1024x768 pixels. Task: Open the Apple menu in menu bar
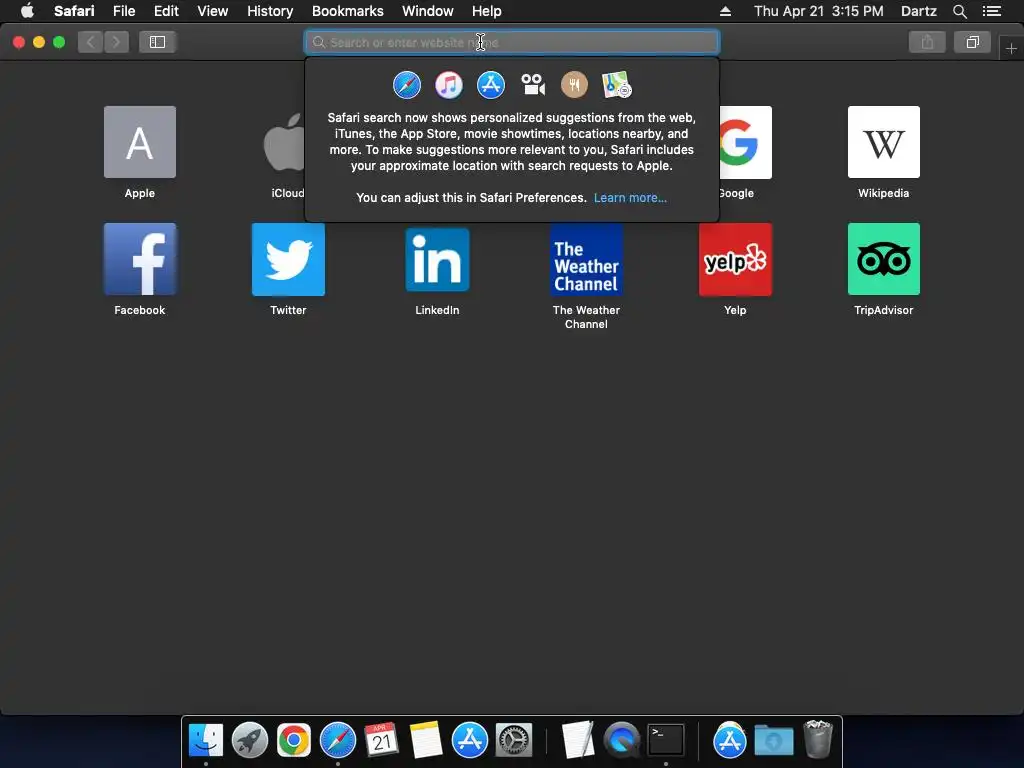pyautogui.click(x=27, y=11)
